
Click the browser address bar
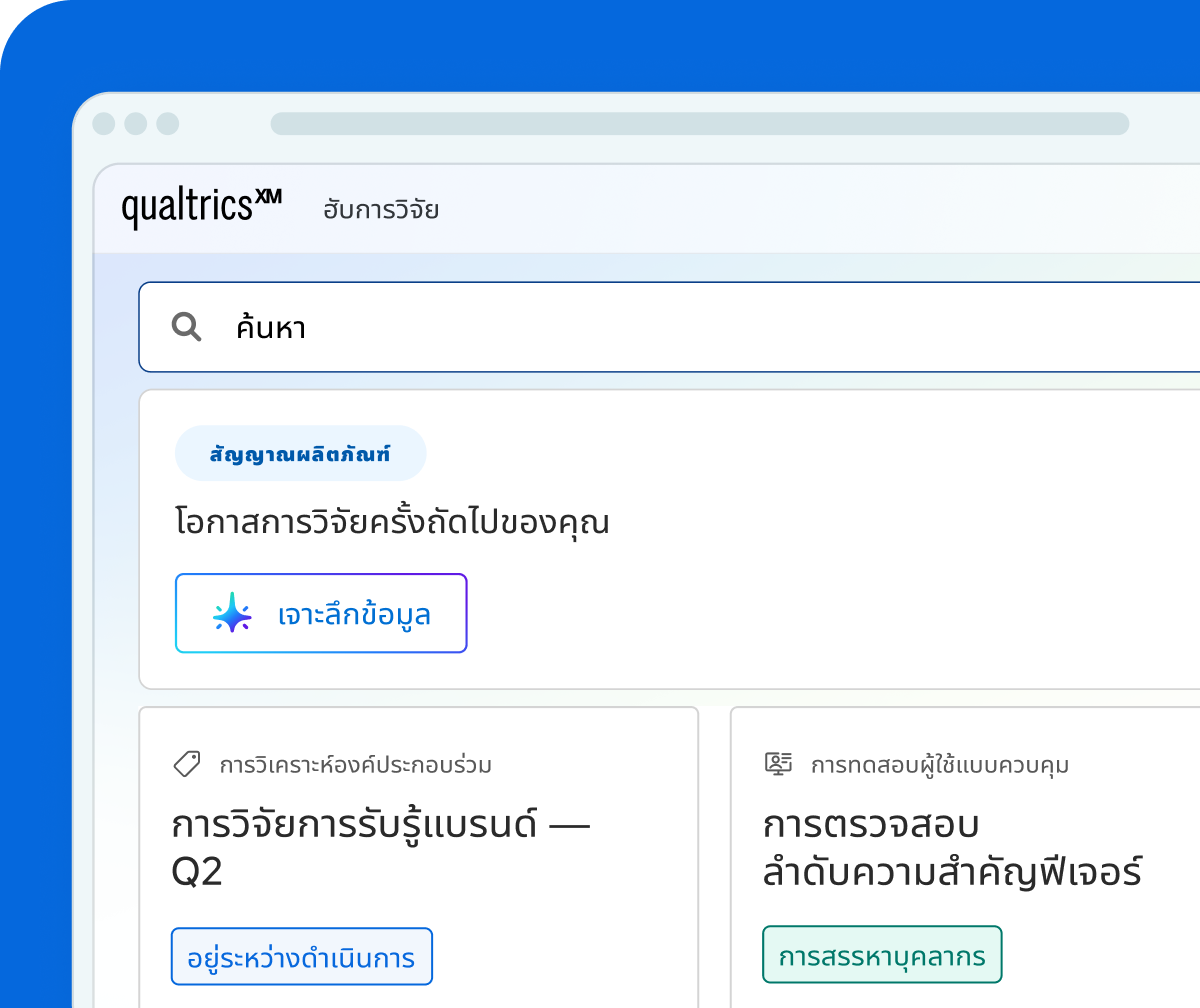[x=699, y=124]
